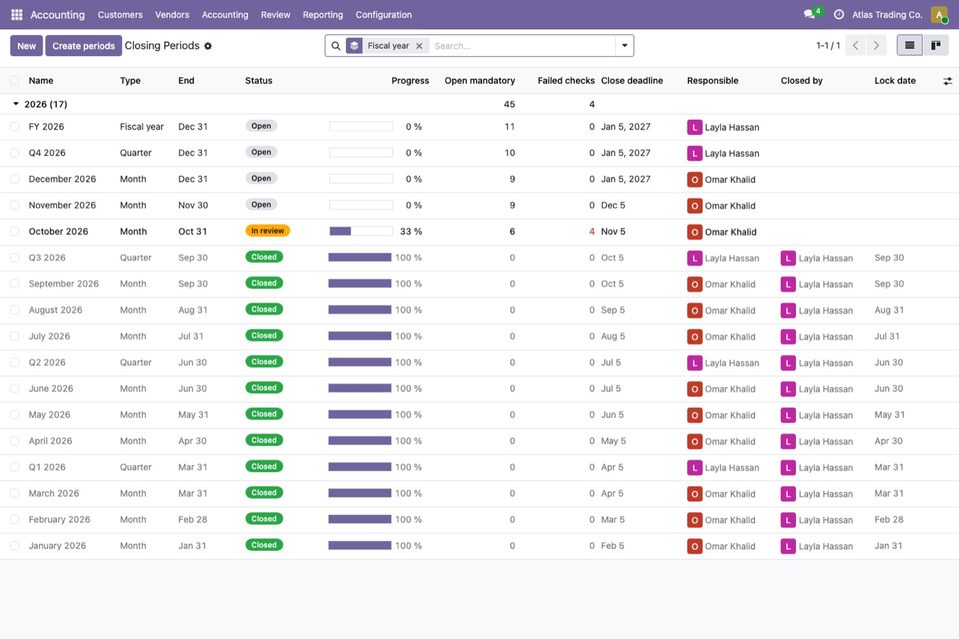
Task: Open the Customers menu
Action: [120, 15]
